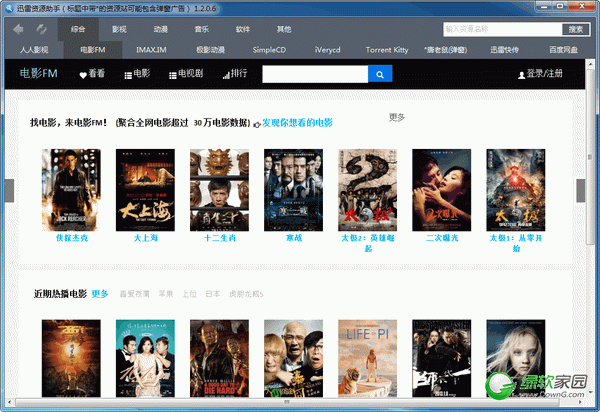Click the right carousel arrow handle
Screen dimensions: 600x412
click(x=580, y=190)
